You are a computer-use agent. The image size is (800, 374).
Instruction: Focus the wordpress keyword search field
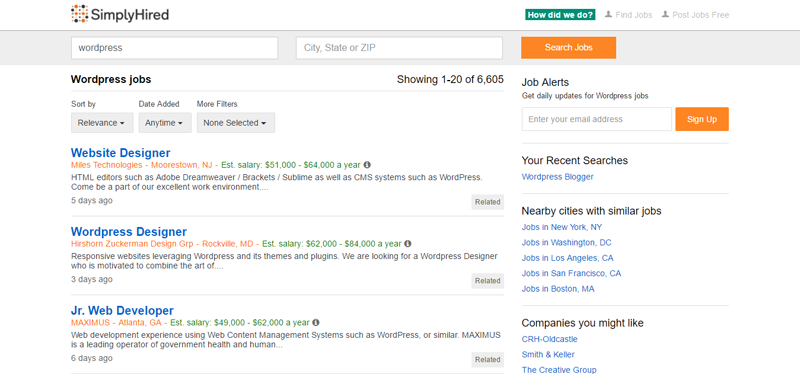coord(174,48)
